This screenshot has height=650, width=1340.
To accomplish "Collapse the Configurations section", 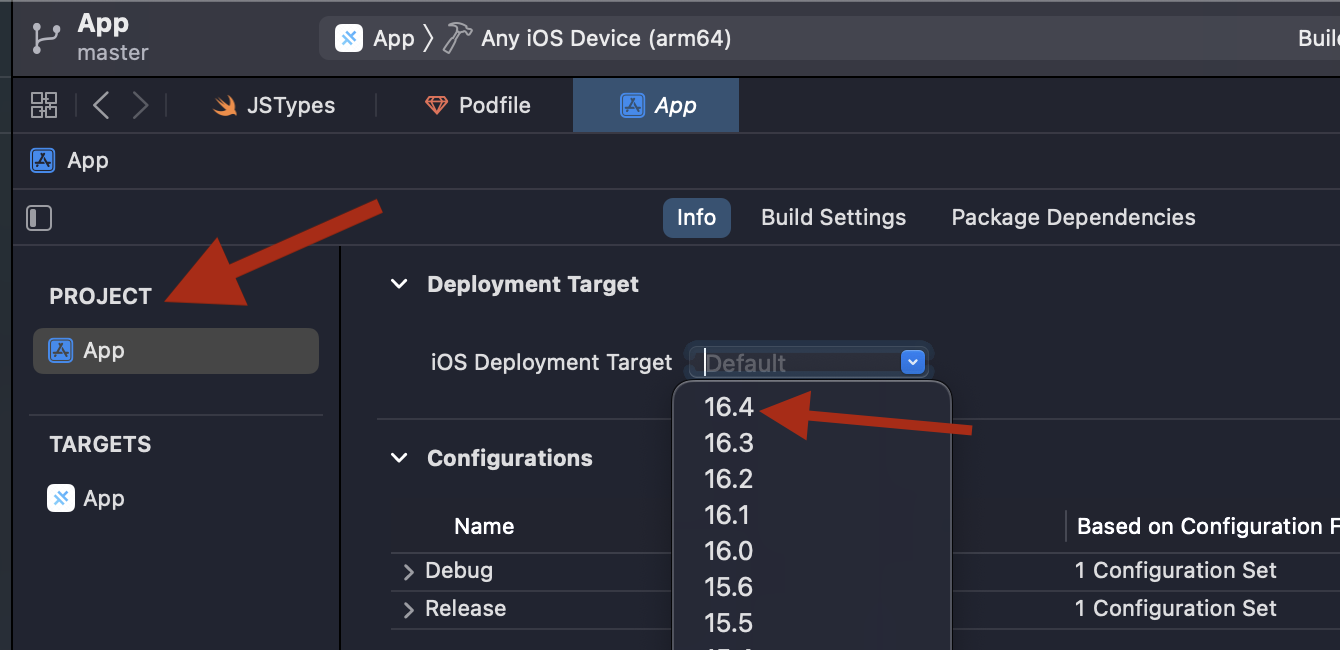I will 399,459.
